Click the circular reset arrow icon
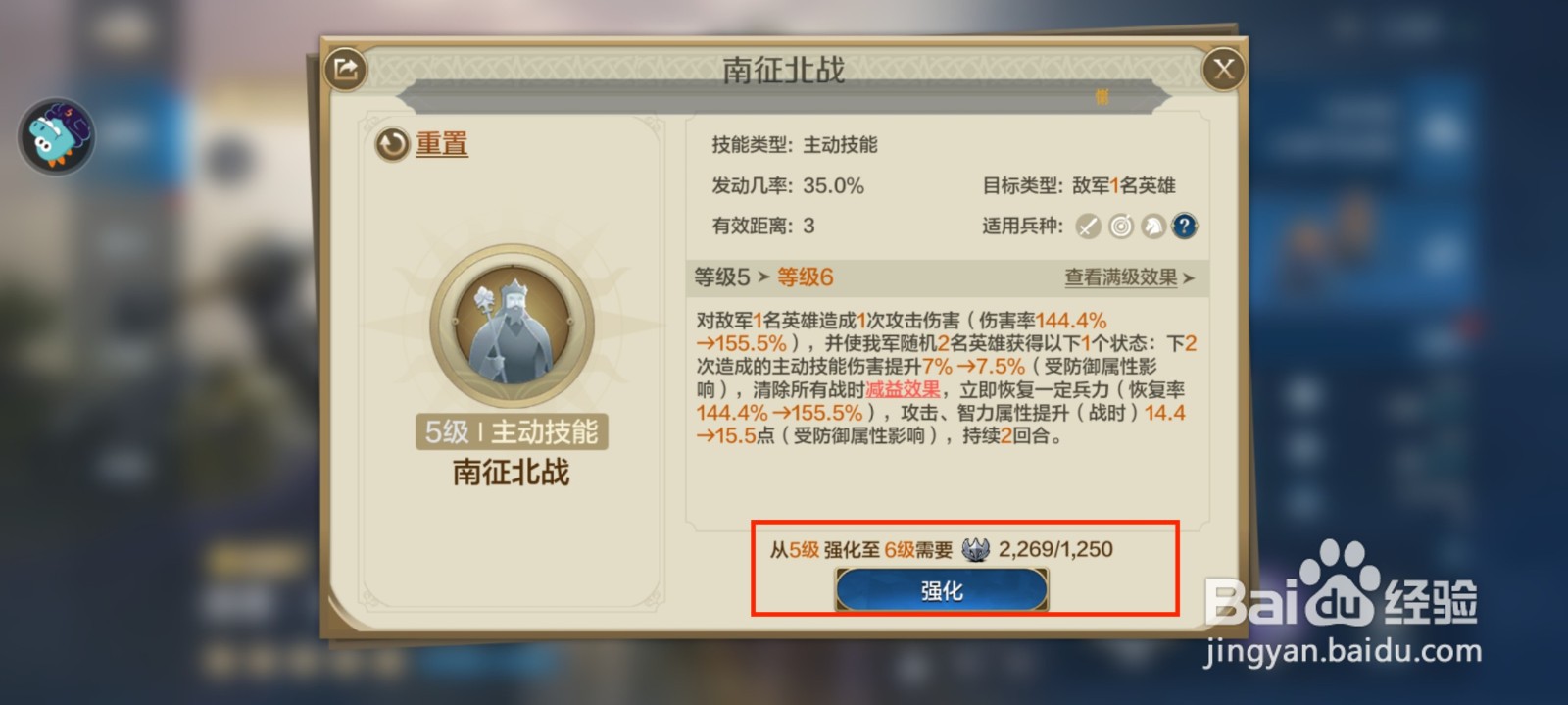The height and width of the screenshot is (705, 1568). (x=392, y=145)
